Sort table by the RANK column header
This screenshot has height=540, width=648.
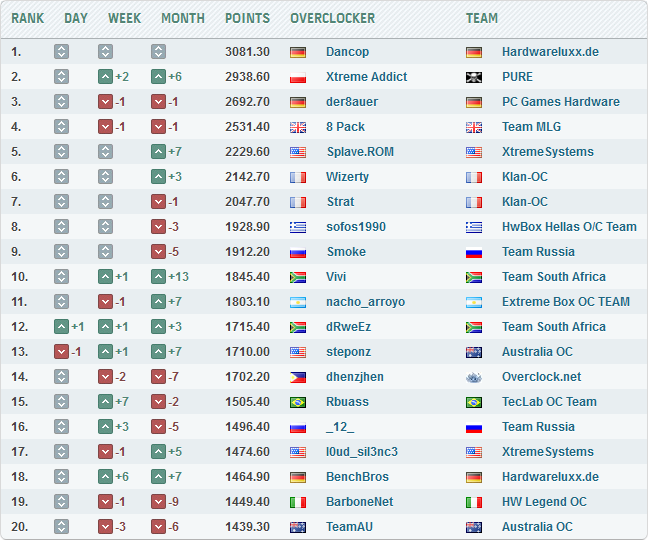tap(28, 18)
